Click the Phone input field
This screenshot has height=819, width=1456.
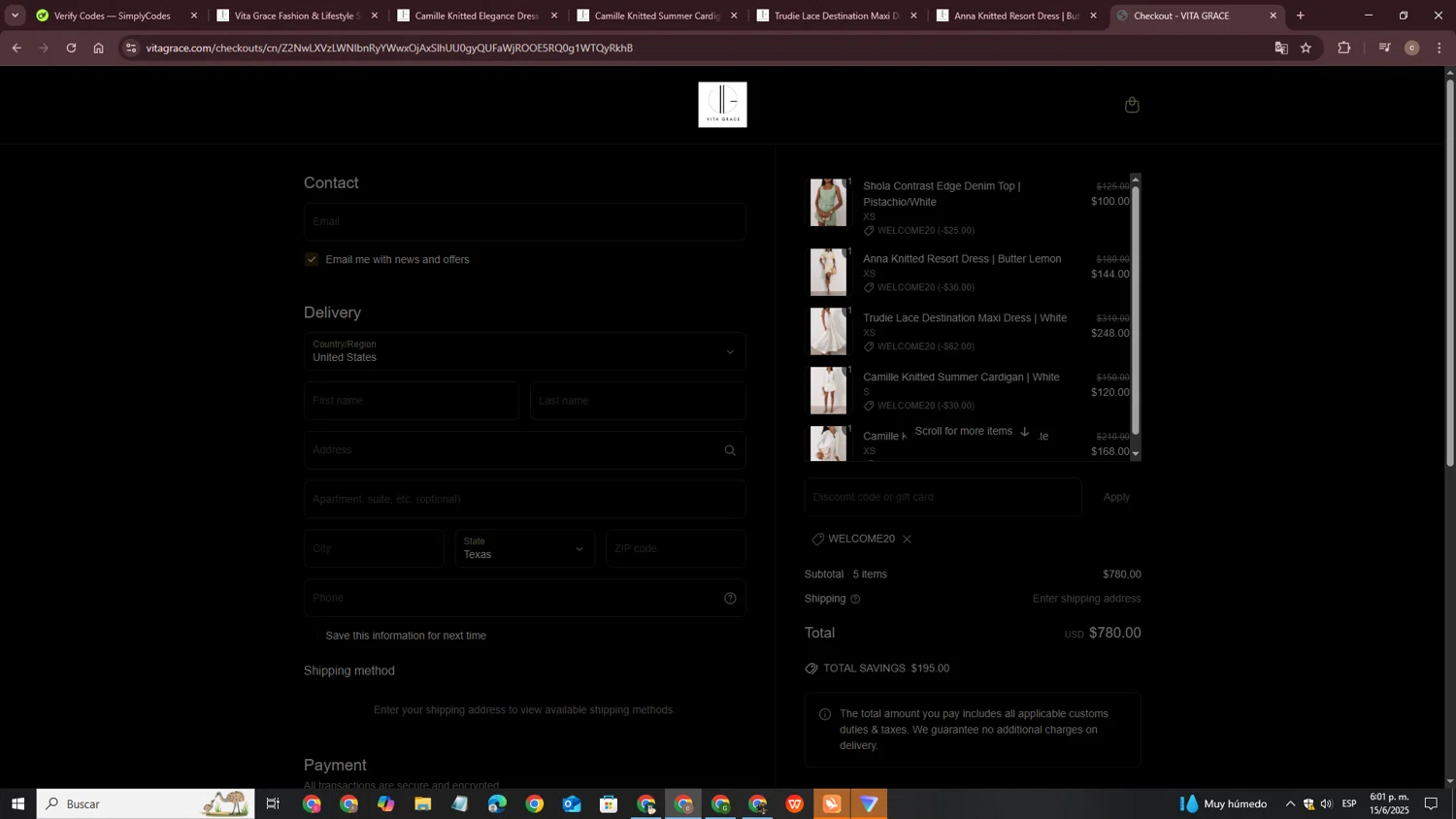(525, 599)
